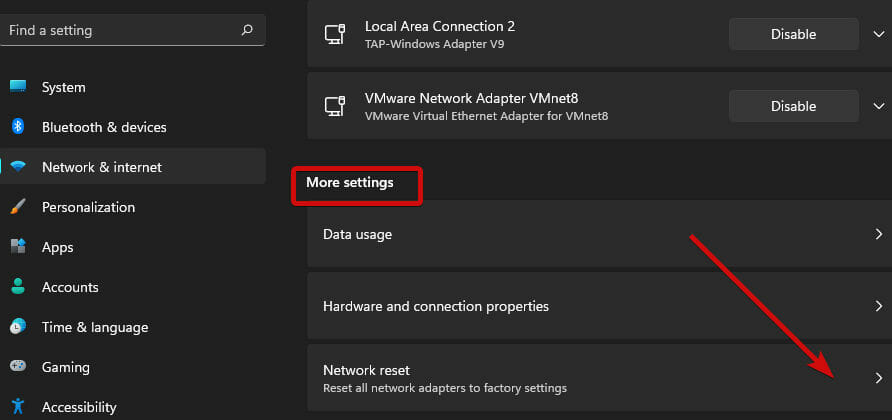Click the Gaming controller icon
This screenshot has height=420, width=892.
point(18,366)
